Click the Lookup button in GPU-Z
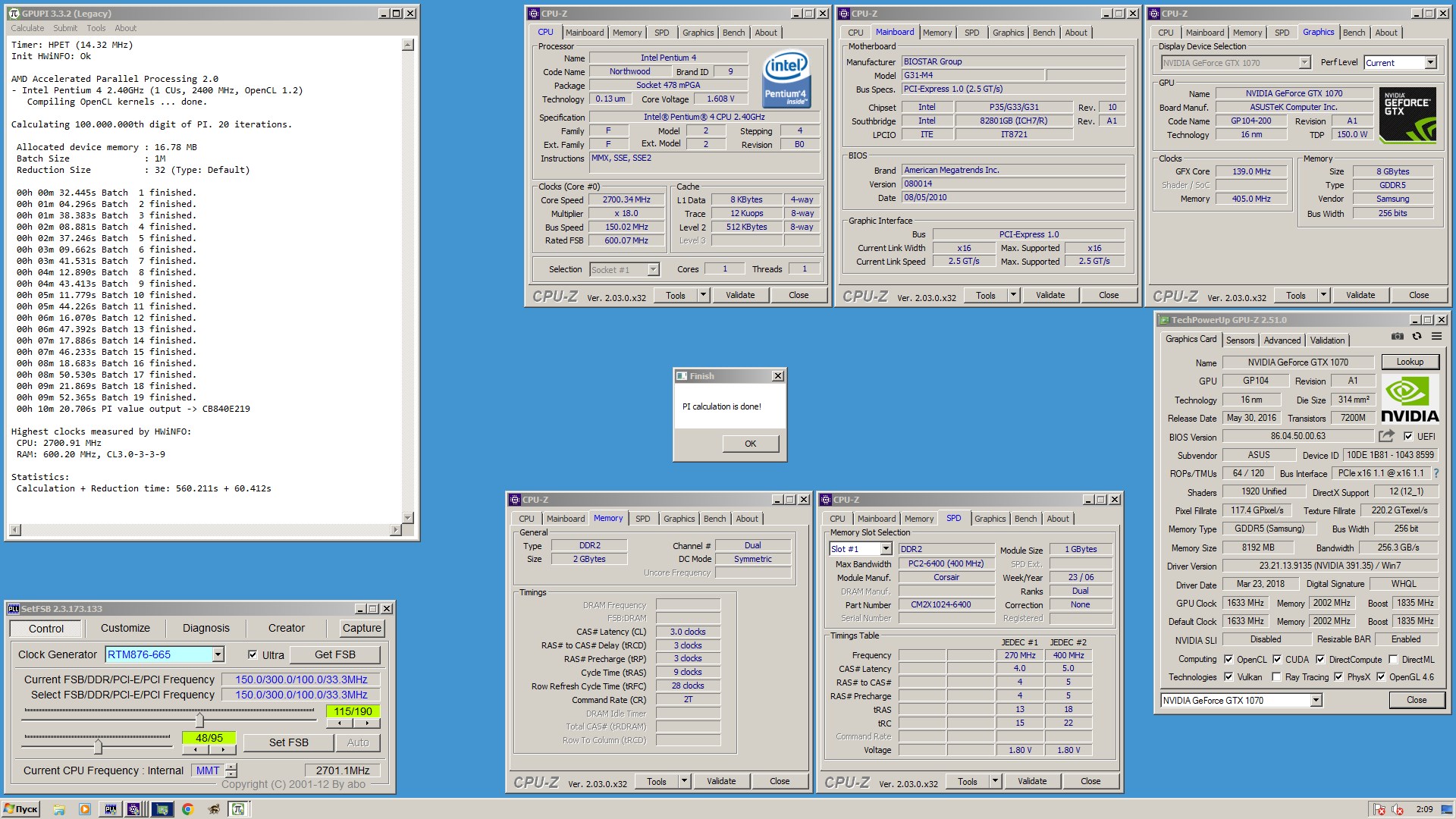This screenshot has height=819, width=1456. [x=1410, y=362]
